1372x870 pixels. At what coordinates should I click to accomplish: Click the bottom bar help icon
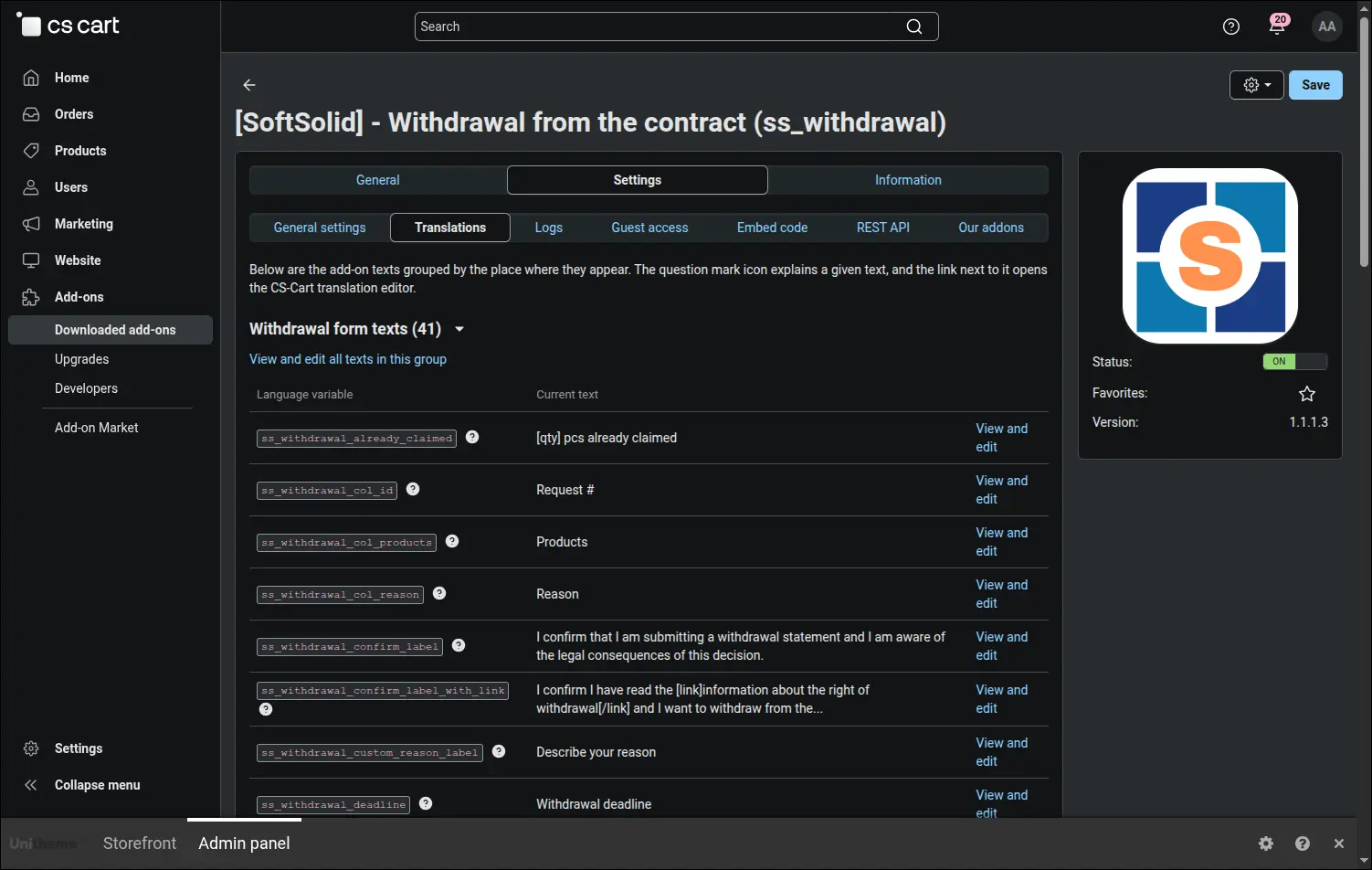click(1303, 843)
